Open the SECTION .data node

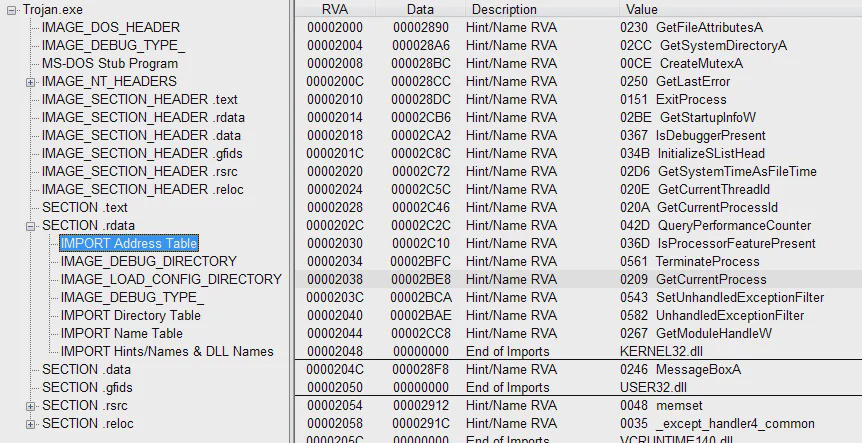pos(86,369)
